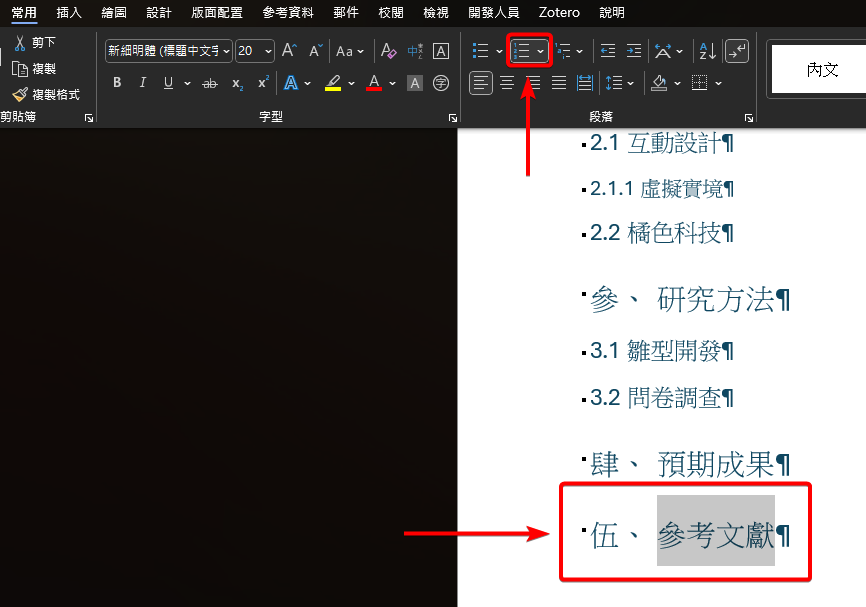The width and height of the screenshot is (866, 607).
Task: Toggle italic formatting
Action: [x=142, y=83]
